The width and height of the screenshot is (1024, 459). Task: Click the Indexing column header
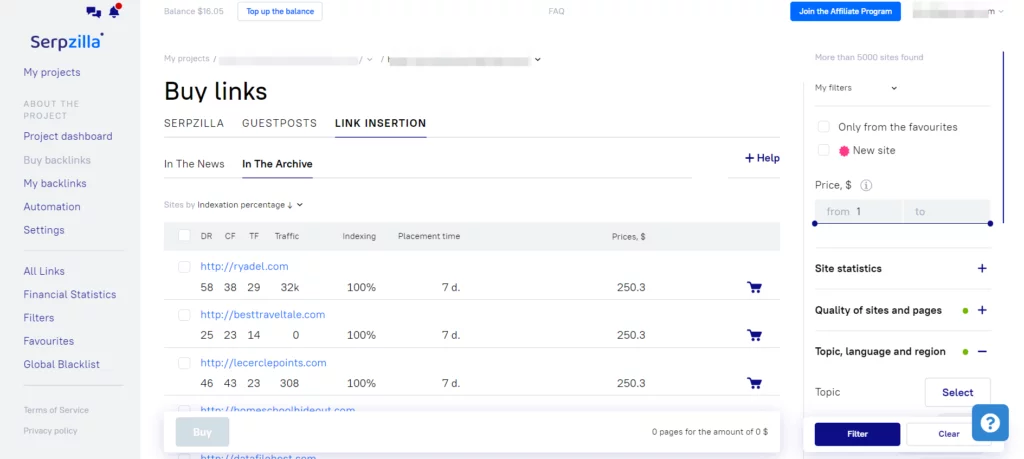pyautogui.click(x=359, y=236)
